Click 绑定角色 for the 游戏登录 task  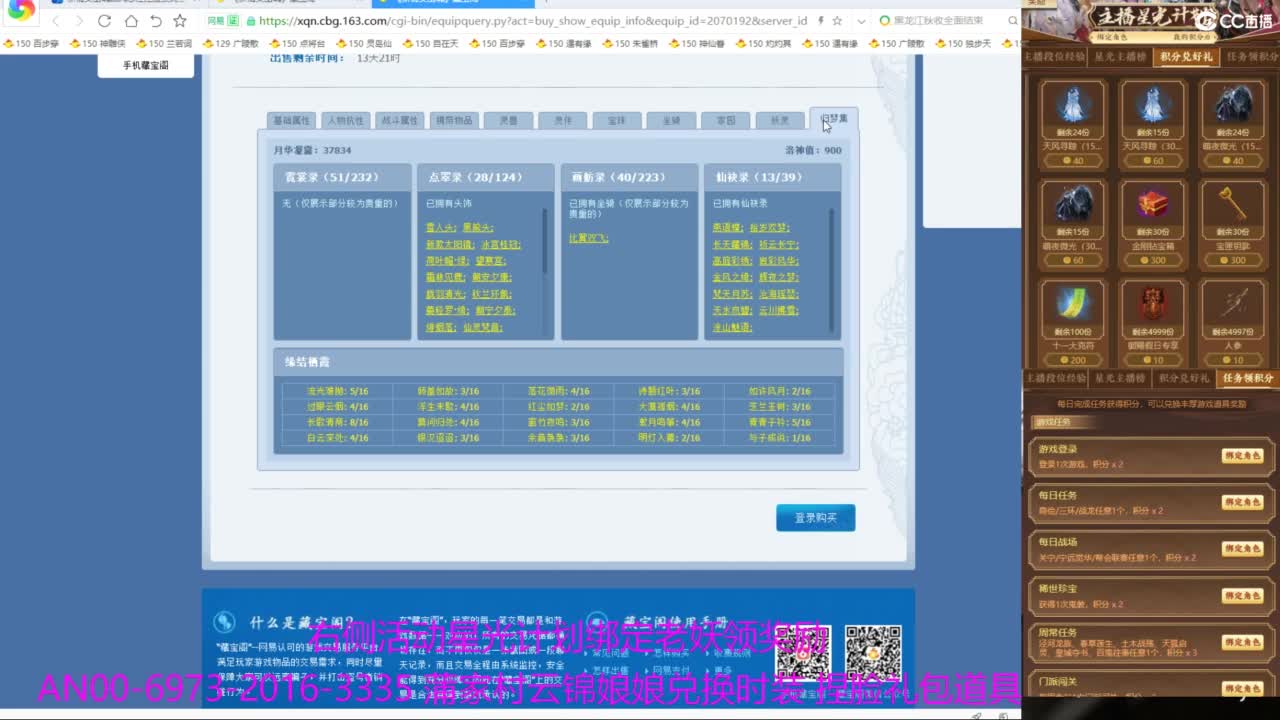tap(1242, 456)
